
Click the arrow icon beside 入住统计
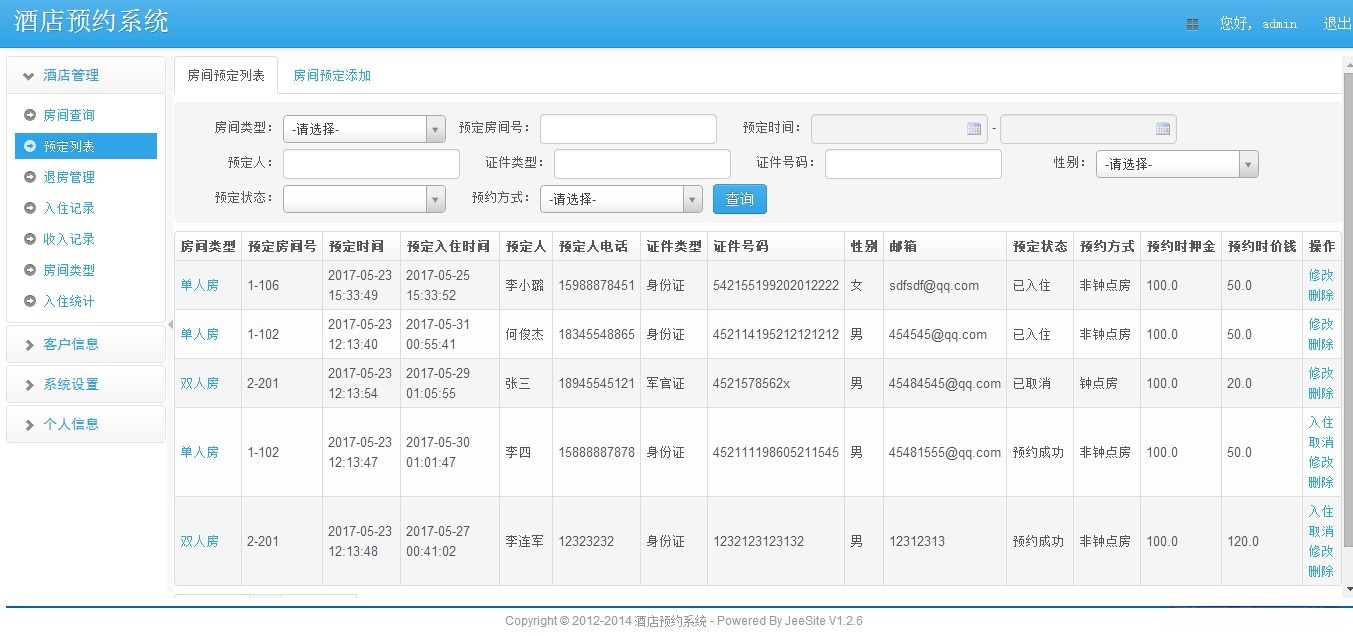tap(30, 301)
